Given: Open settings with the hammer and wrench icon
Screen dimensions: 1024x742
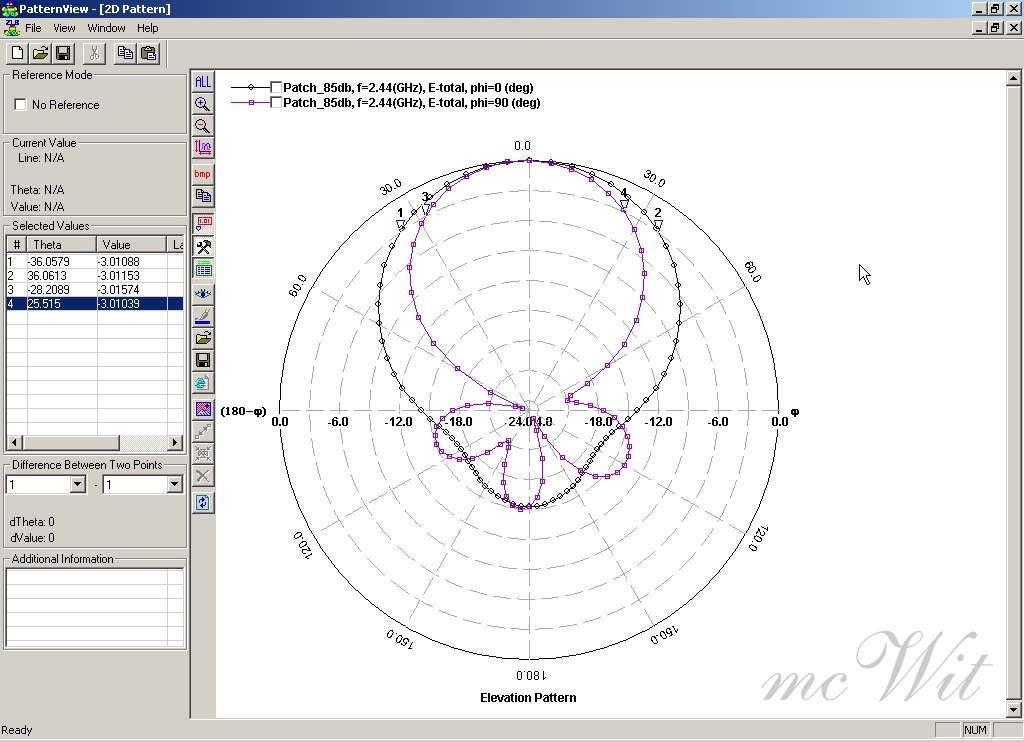Looking at the screenshot, I should [203, 247].
